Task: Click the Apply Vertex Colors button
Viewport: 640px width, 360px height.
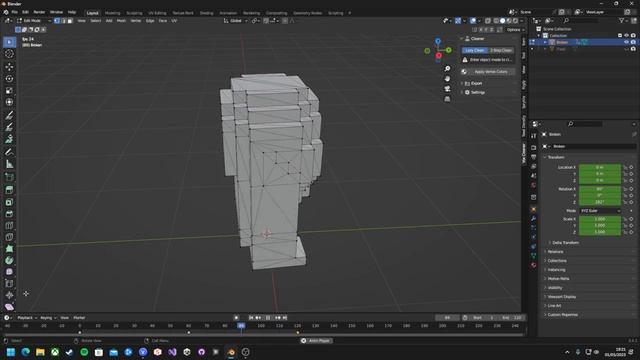Action: 491,72
